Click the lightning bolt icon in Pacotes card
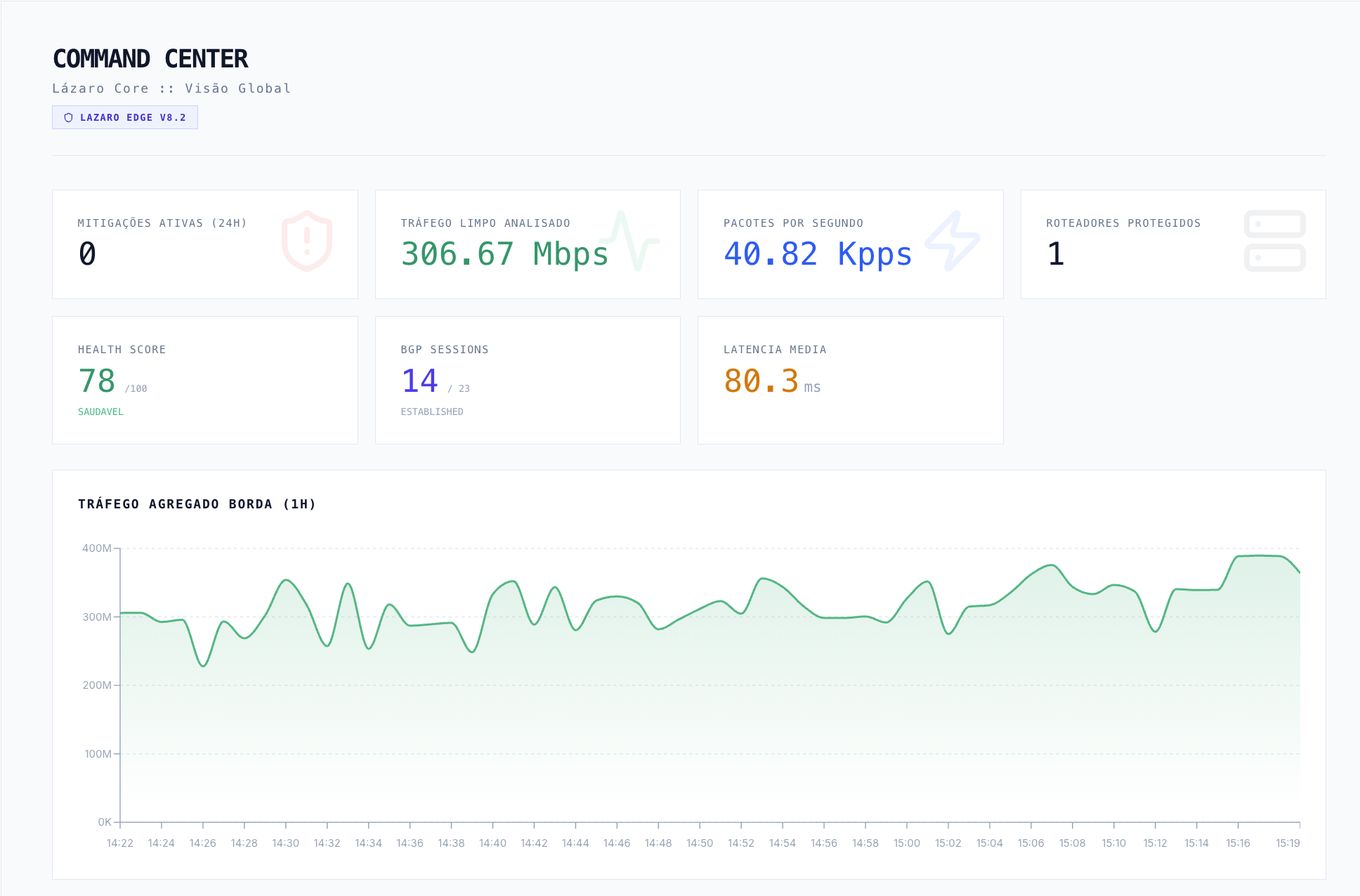 click(x=953, y=241)
